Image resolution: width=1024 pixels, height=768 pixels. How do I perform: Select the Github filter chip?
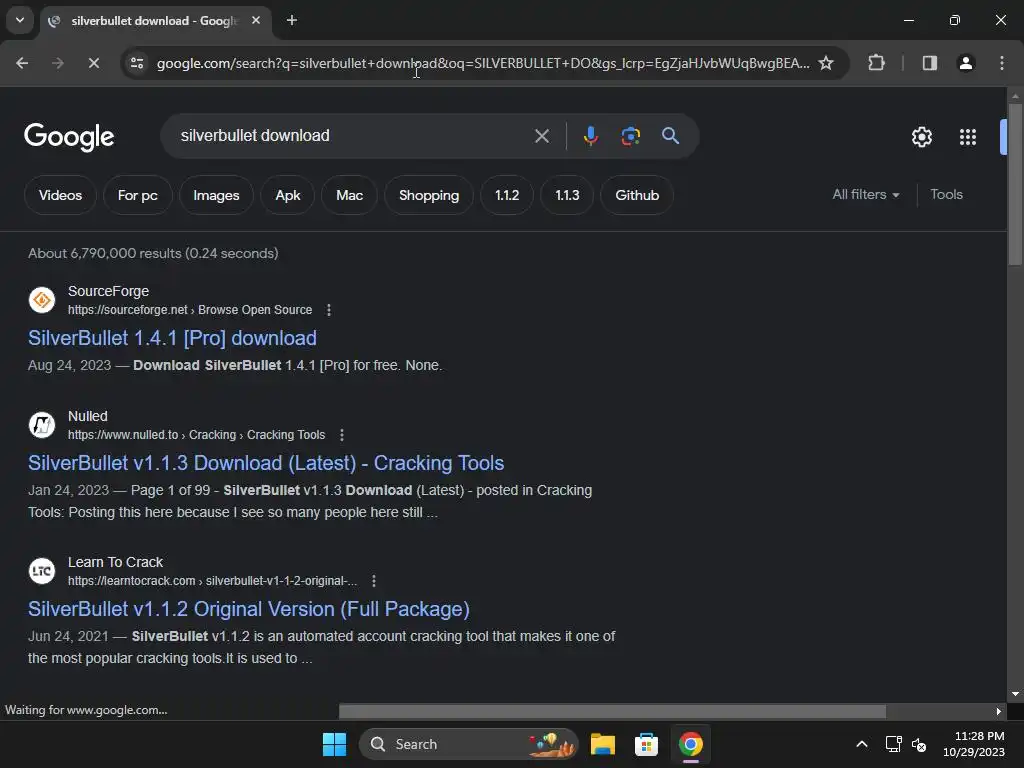(637, 195)
